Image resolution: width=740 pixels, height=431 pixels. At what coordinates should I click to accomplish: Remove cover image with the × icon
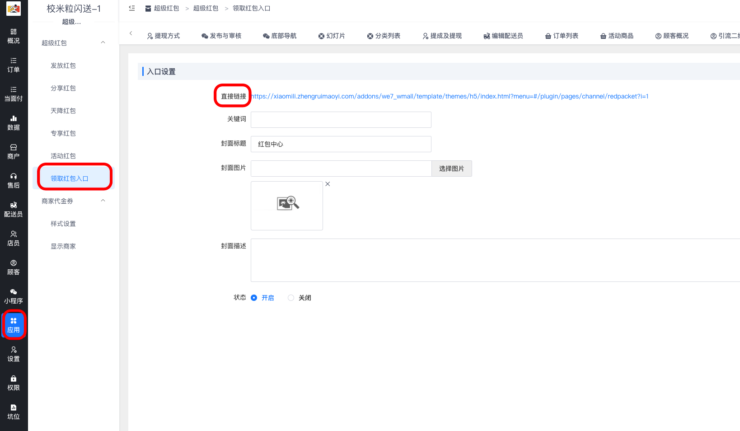click(327, 184)
